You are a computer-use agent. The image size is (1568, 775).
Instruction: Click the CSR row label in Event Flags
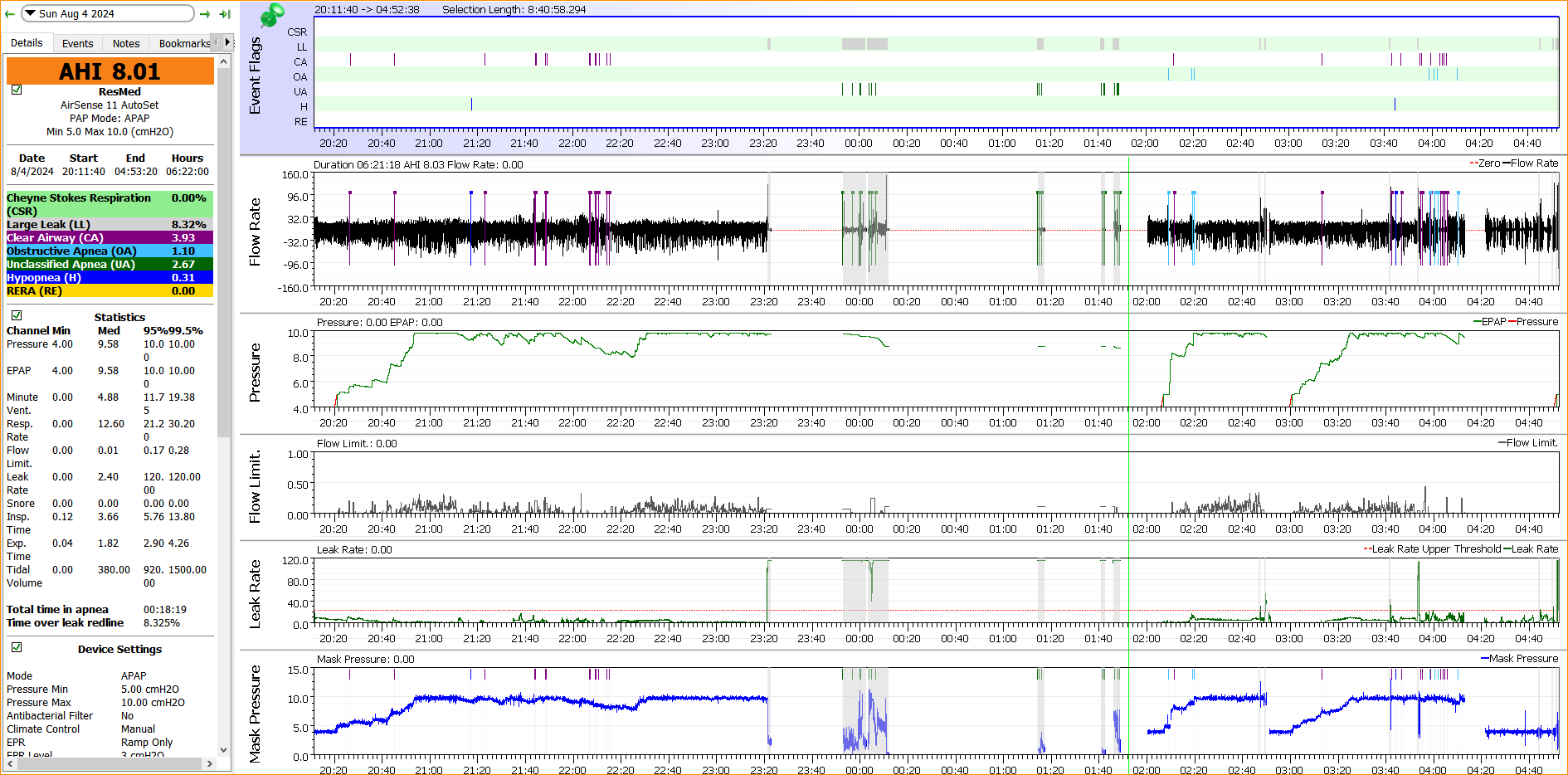[x=297, y=32]
